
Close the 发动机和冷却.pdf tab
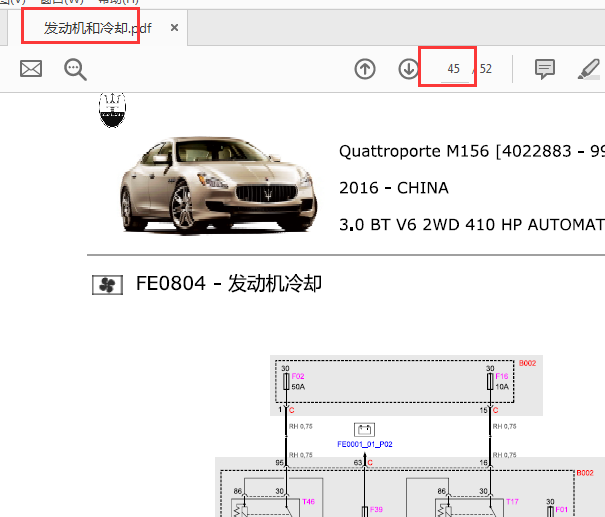click(x=174, y=28)
